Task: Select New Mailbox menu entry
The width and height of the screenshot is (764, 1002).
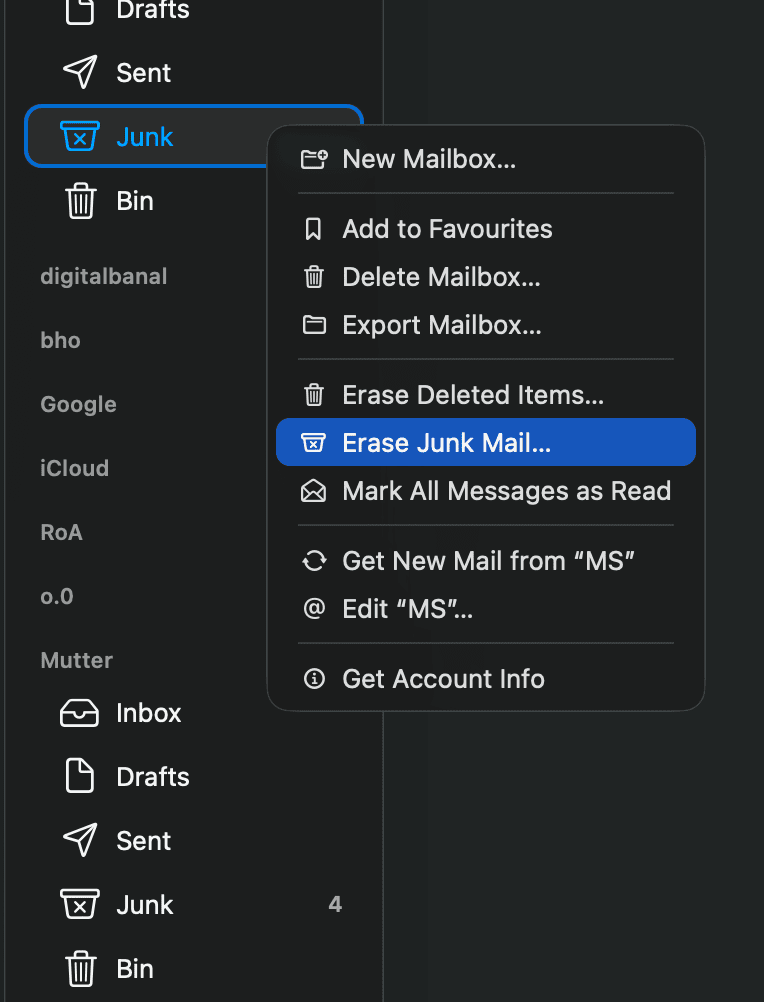Action: tap(485, 158)
